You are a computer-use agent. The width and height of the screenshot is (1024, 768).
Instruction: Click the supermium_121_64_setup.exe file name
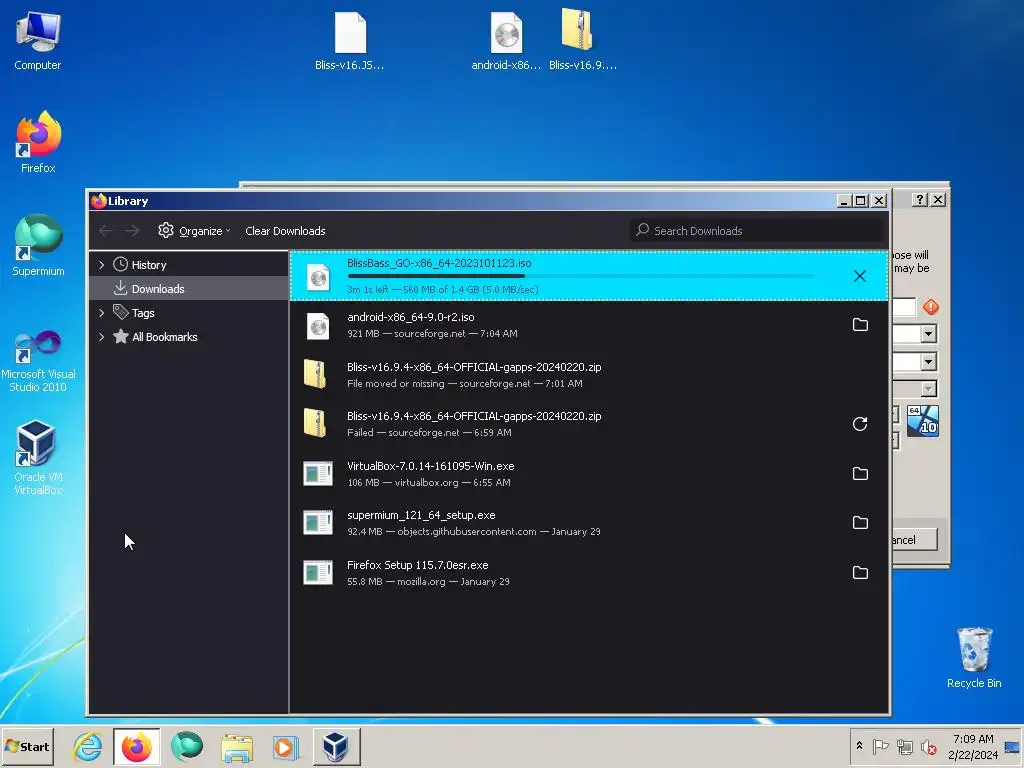tap(421, 516)
